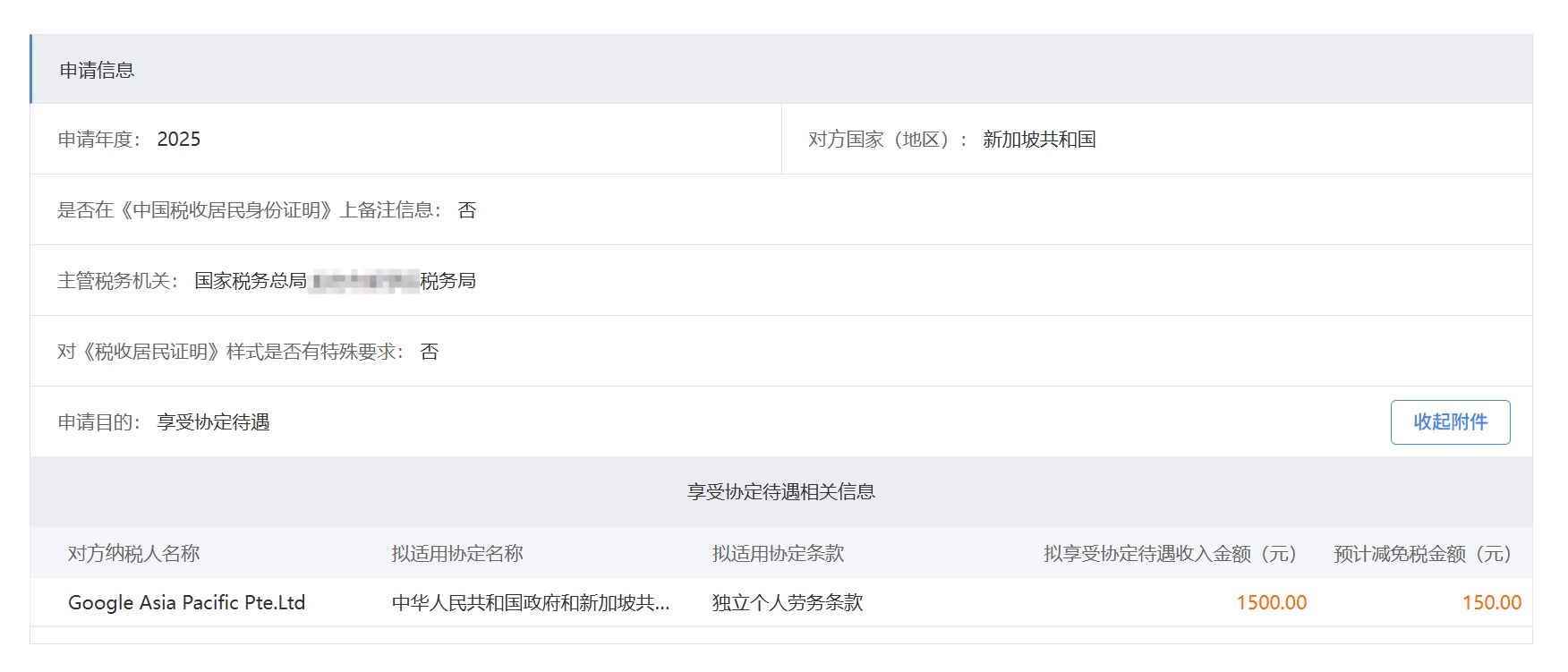The width and height of the screenshot is (1568, 672).
Task: Click the 1500.00 income amount
Action: click(1271, 603)
